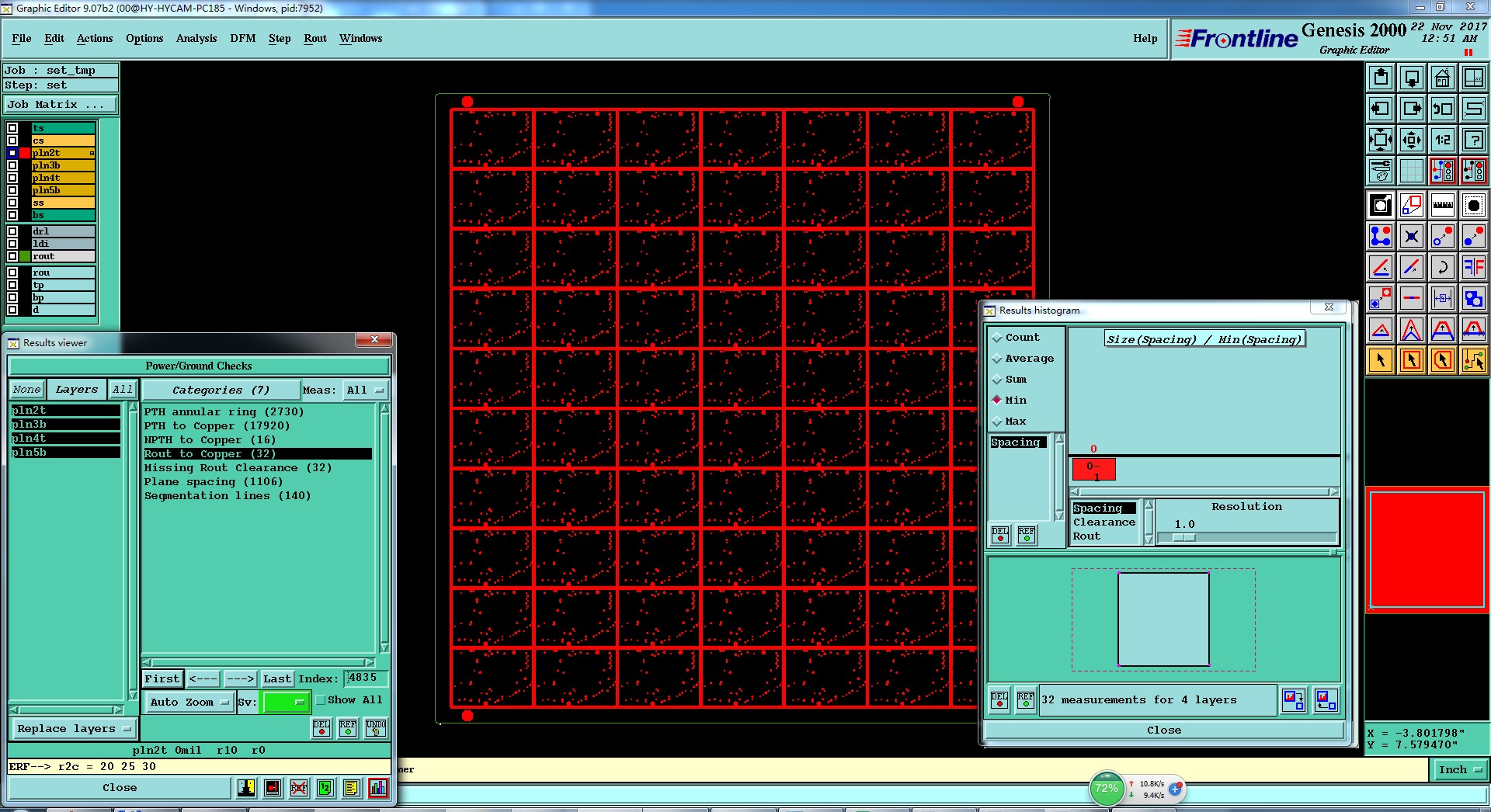
Task: Toggle visibility box of layer ts
Action: 12,128
